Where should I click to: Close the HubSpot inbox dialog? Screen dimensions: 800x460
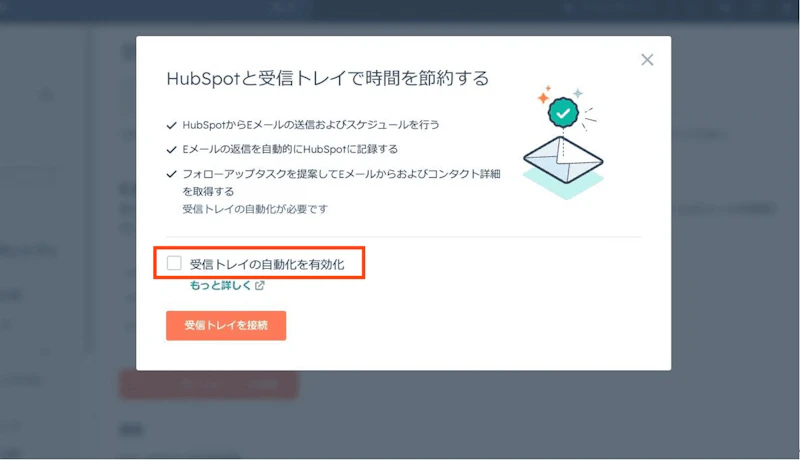[647, 60]
